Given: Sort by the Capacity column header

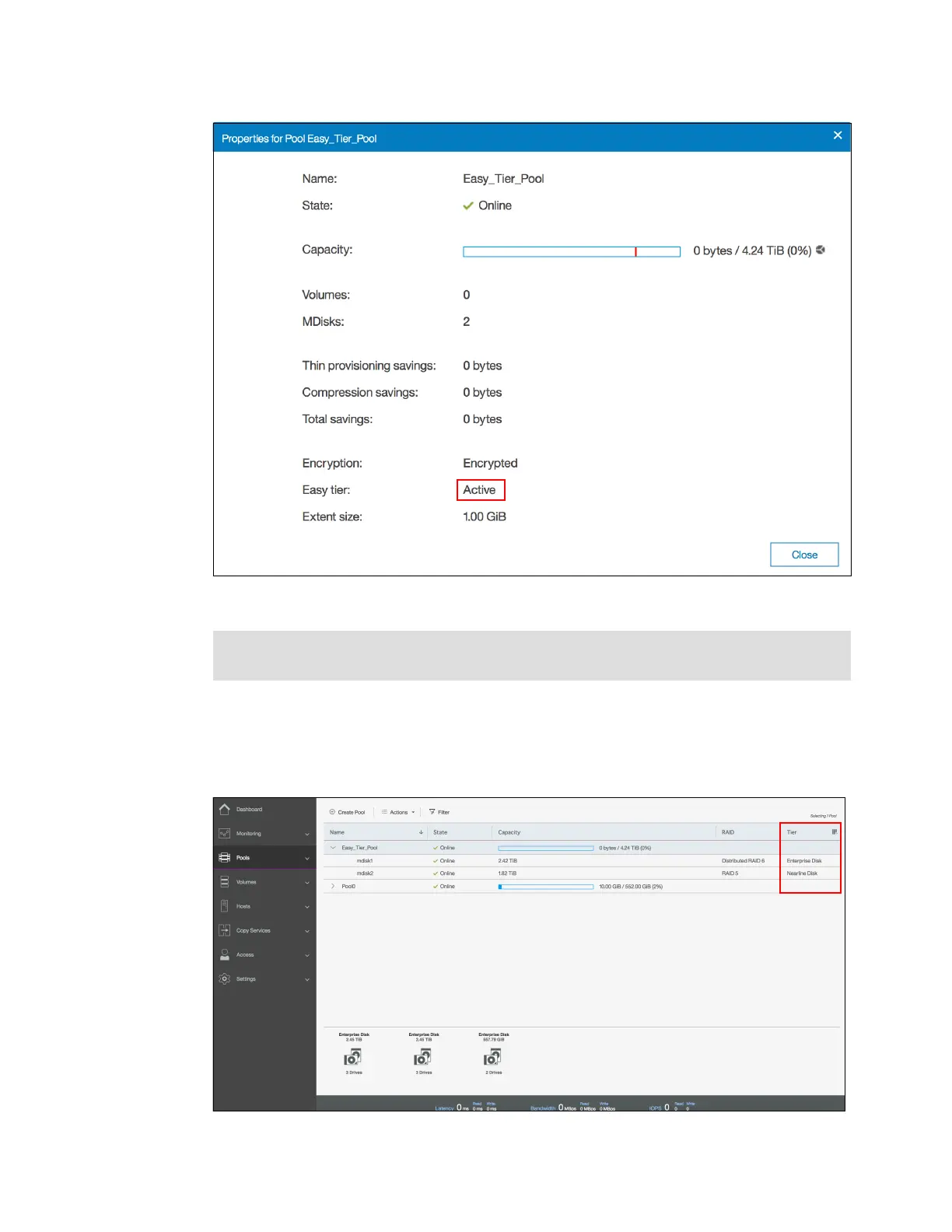Looking at the screenshot, I should tap(509, 832).
